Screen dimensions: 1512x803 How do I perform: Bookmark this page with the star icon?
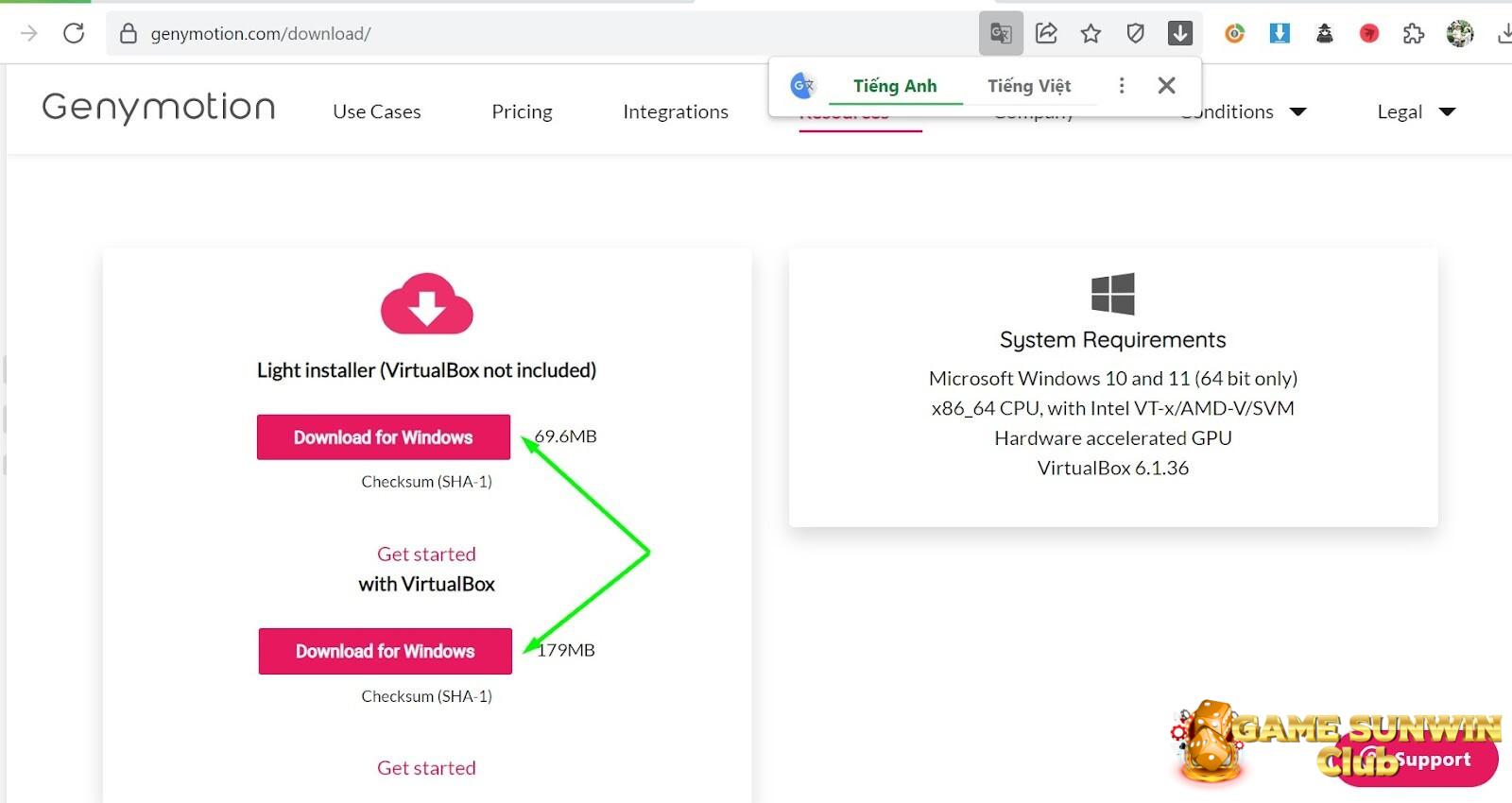point(1091,34)
